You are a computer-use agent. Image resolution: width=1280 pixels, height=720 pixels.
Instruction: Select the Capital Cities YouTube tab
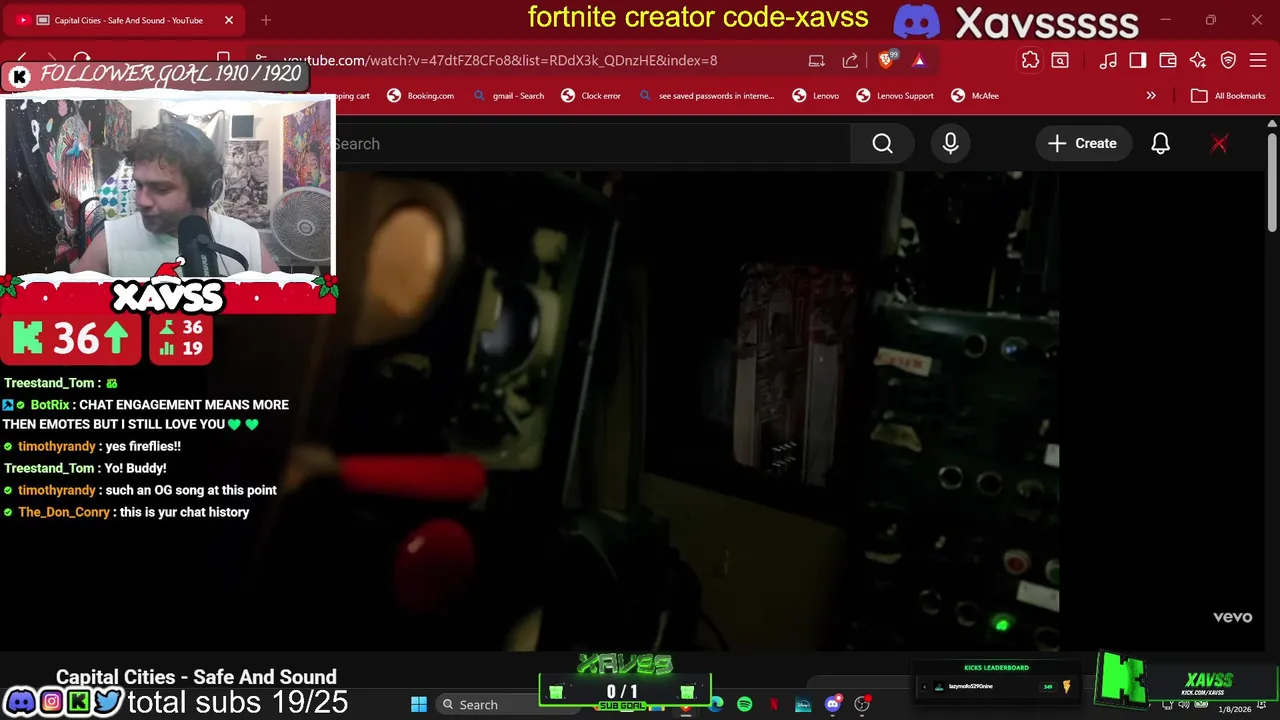point(126,20)
